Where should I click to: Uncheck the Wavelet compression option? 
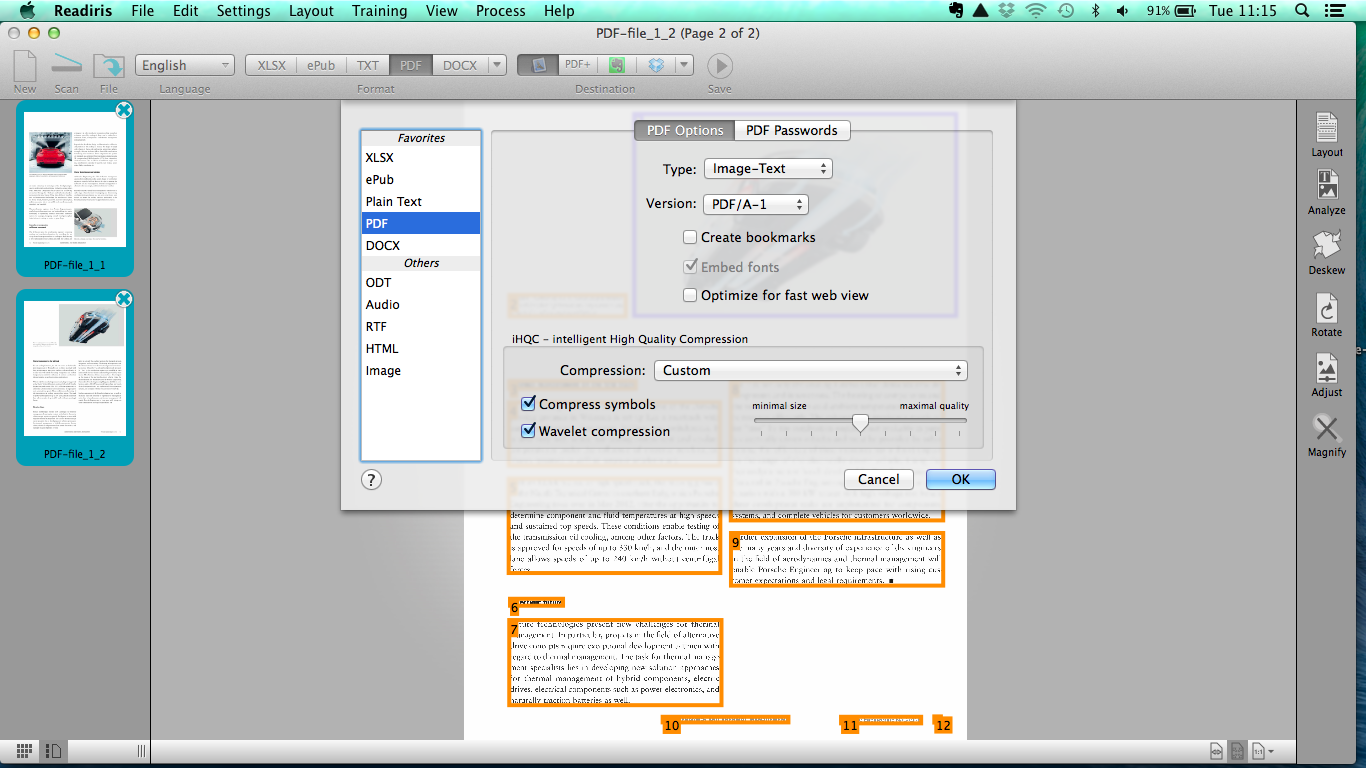529,432
